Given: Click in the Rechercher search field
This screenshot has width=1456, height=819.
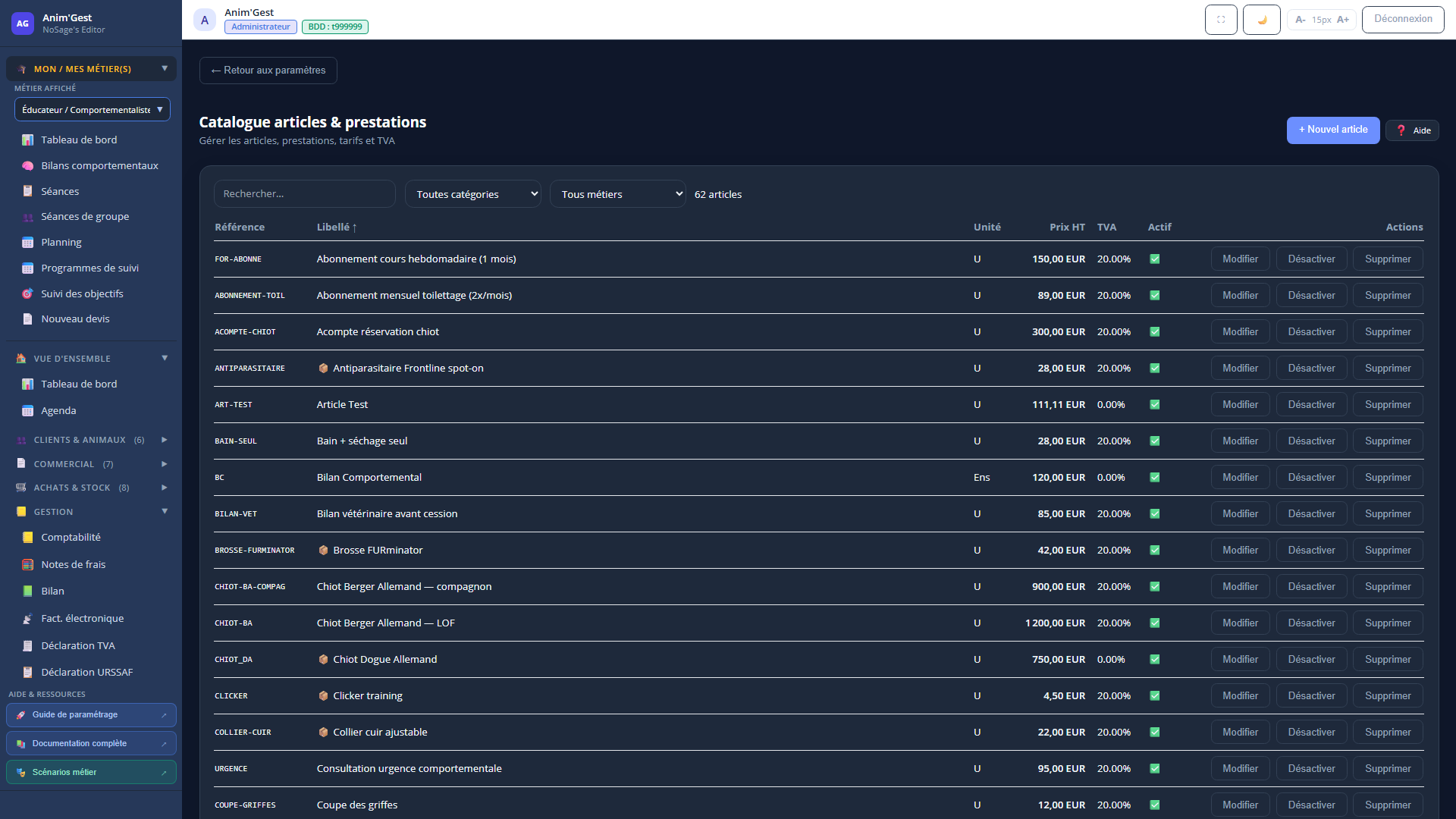Looking at the screenshot, I should coord(305,194).
